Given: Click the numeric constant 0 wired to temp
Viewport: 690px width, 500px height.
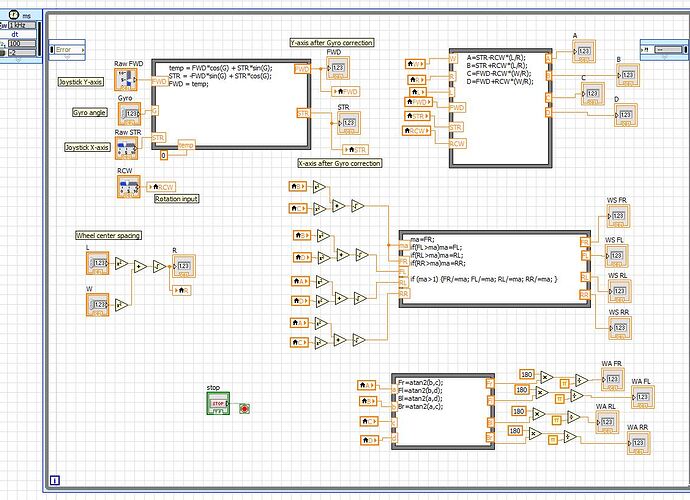Looking at the screenshot, I should pyautogui.click(x=164, y=155).
